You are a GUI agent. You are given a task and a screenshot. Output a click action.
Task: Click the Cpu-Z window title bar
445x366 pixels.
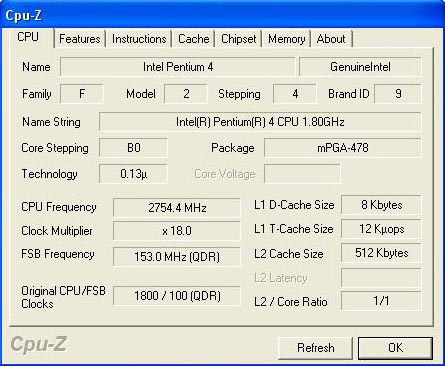pos(222,15)
